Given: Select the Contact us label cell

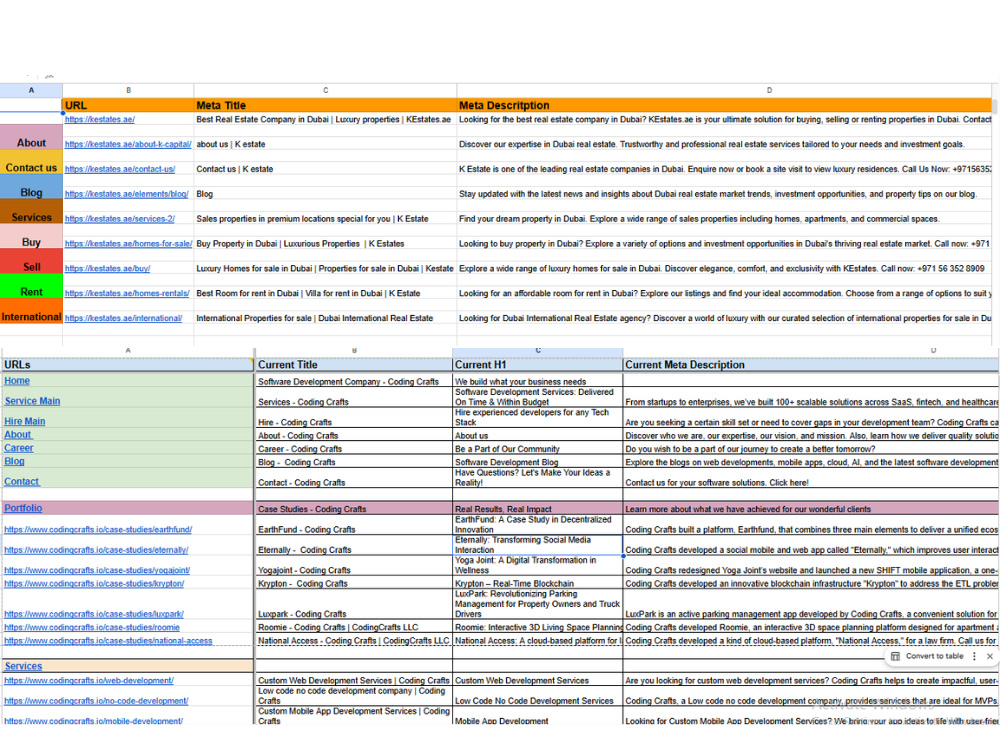Looking at the screenshot, I should tap(31, 162).
